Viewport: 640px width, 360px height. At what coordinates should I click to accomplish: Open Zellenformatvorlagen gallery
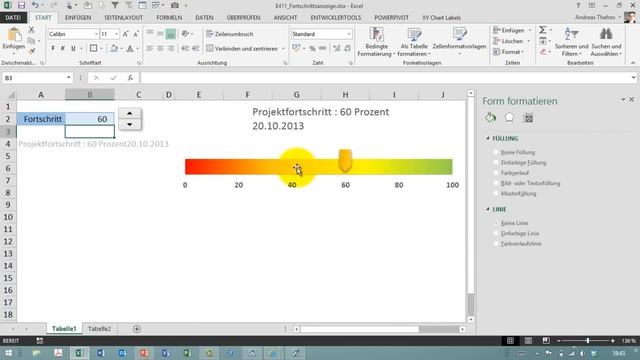pos(459,42)
